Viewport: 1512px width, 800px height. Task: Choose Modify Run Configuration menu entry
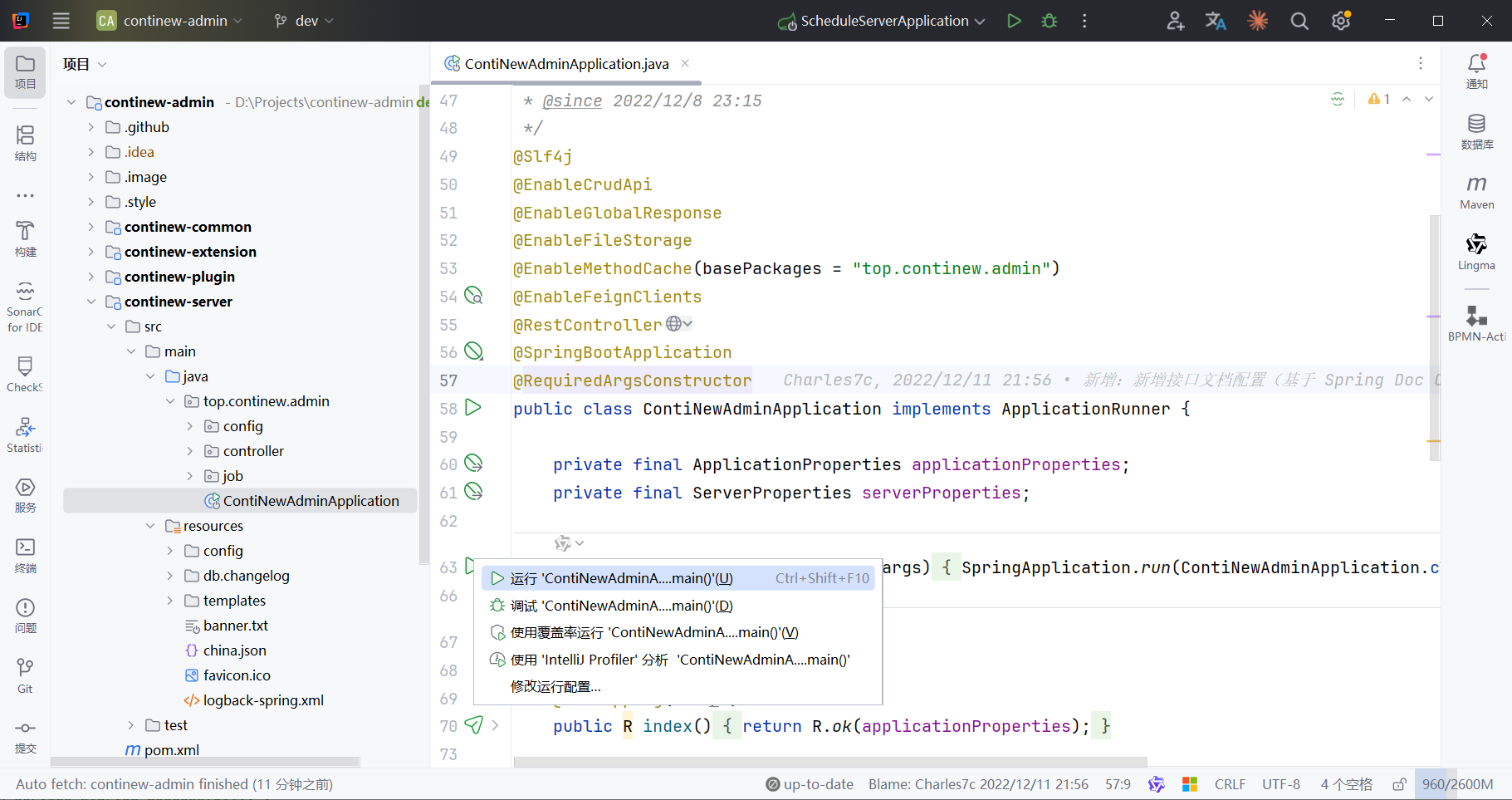point(678,686)
